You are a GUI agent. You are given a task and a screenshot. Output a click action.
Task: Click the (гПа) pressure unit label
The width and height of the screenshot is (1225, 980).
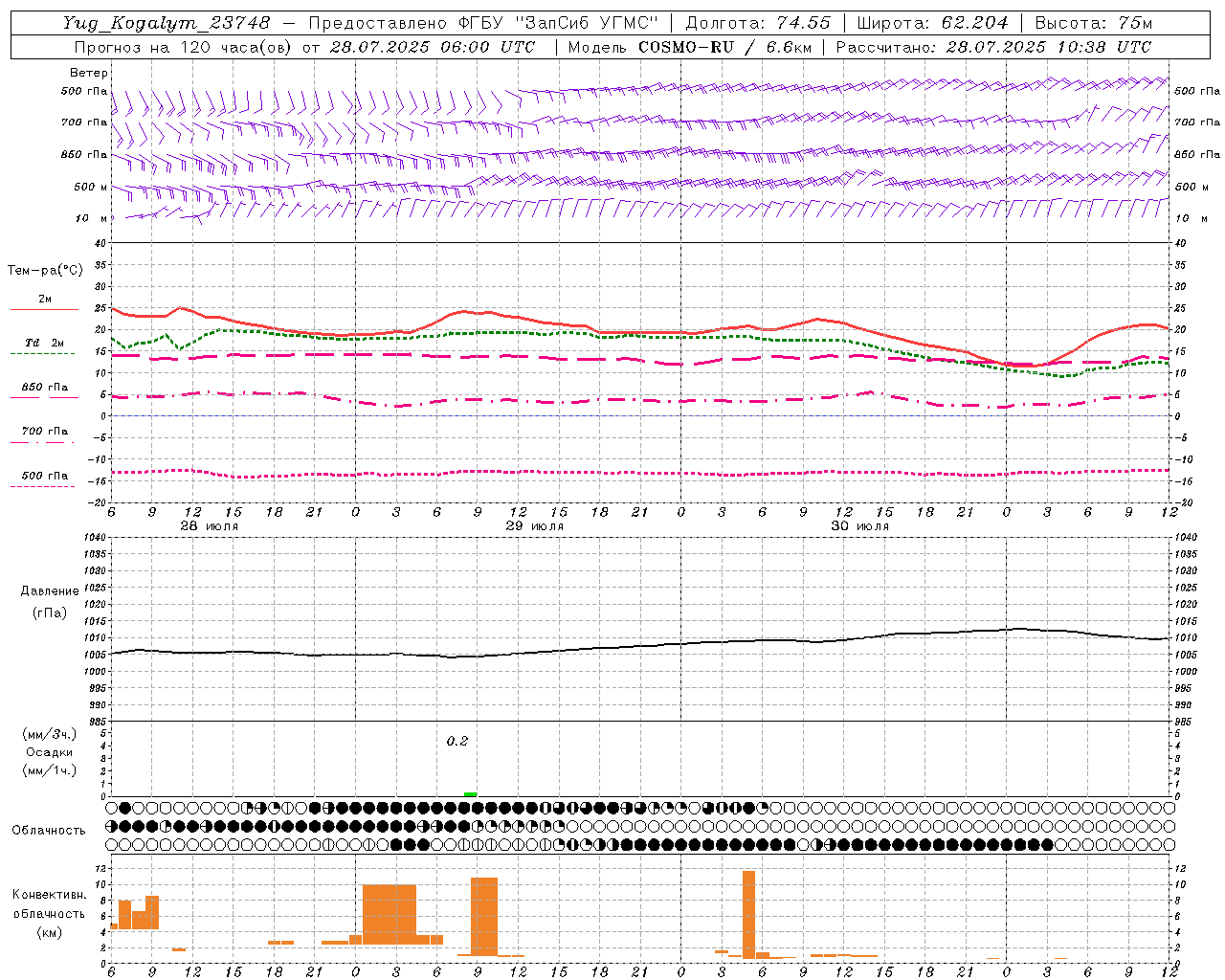50,612
